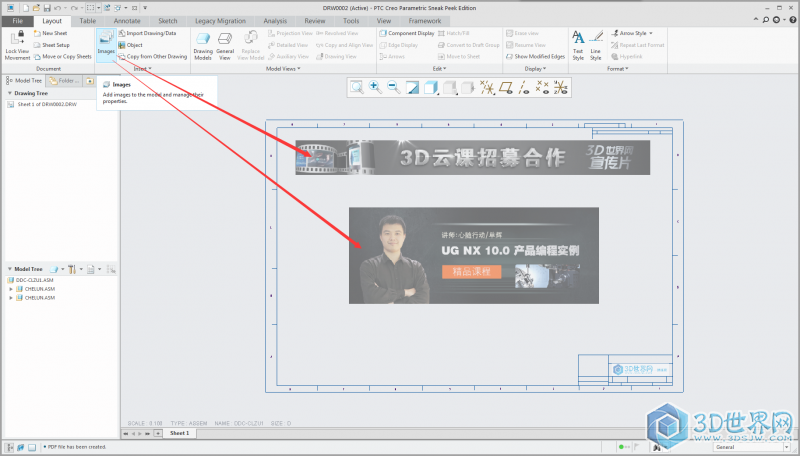Open the Arrow Style dropdown

(x=632, y=33)
